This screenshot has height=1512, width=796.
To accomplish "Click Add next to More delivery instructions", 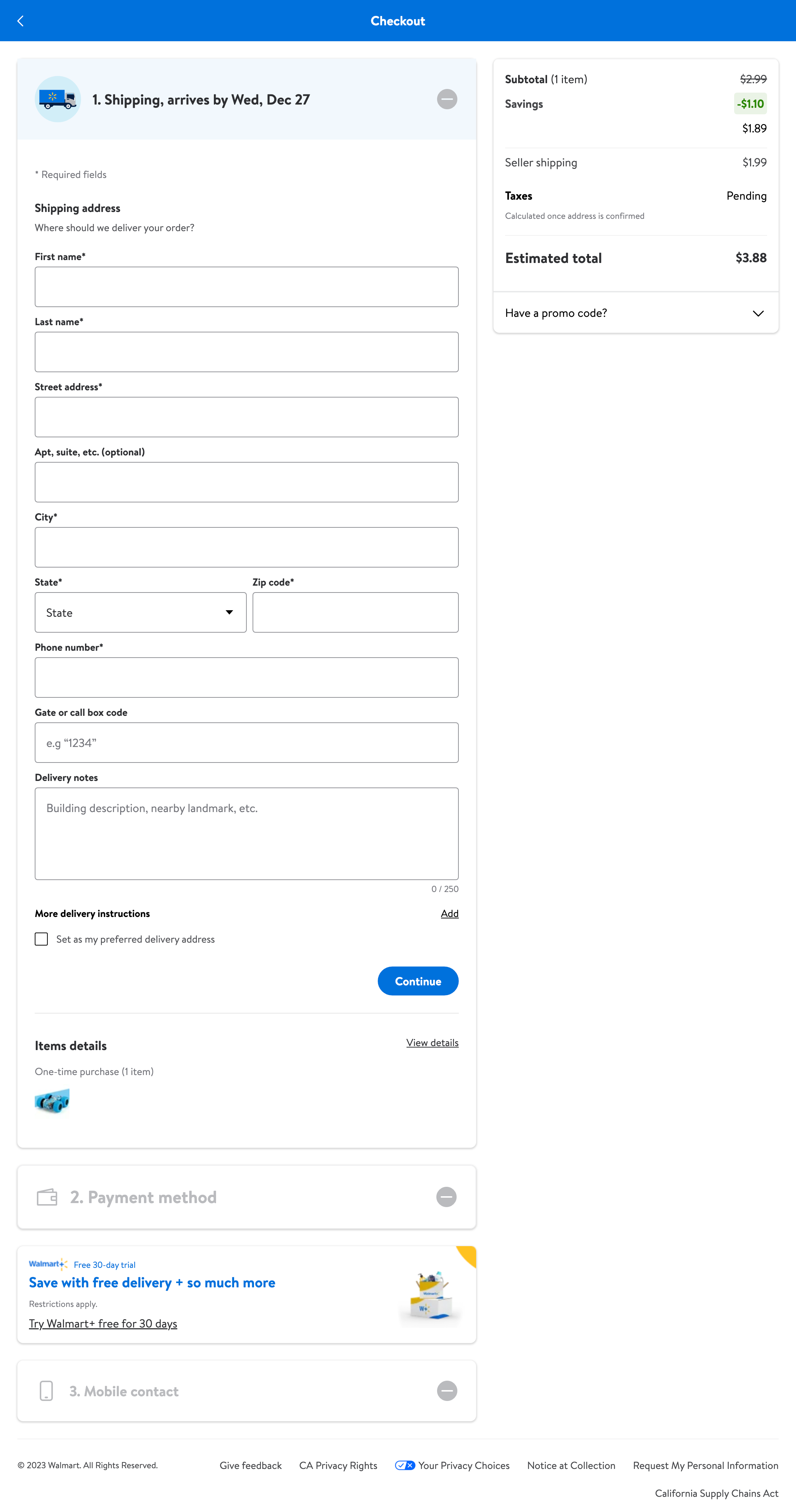I will point(449,913).
